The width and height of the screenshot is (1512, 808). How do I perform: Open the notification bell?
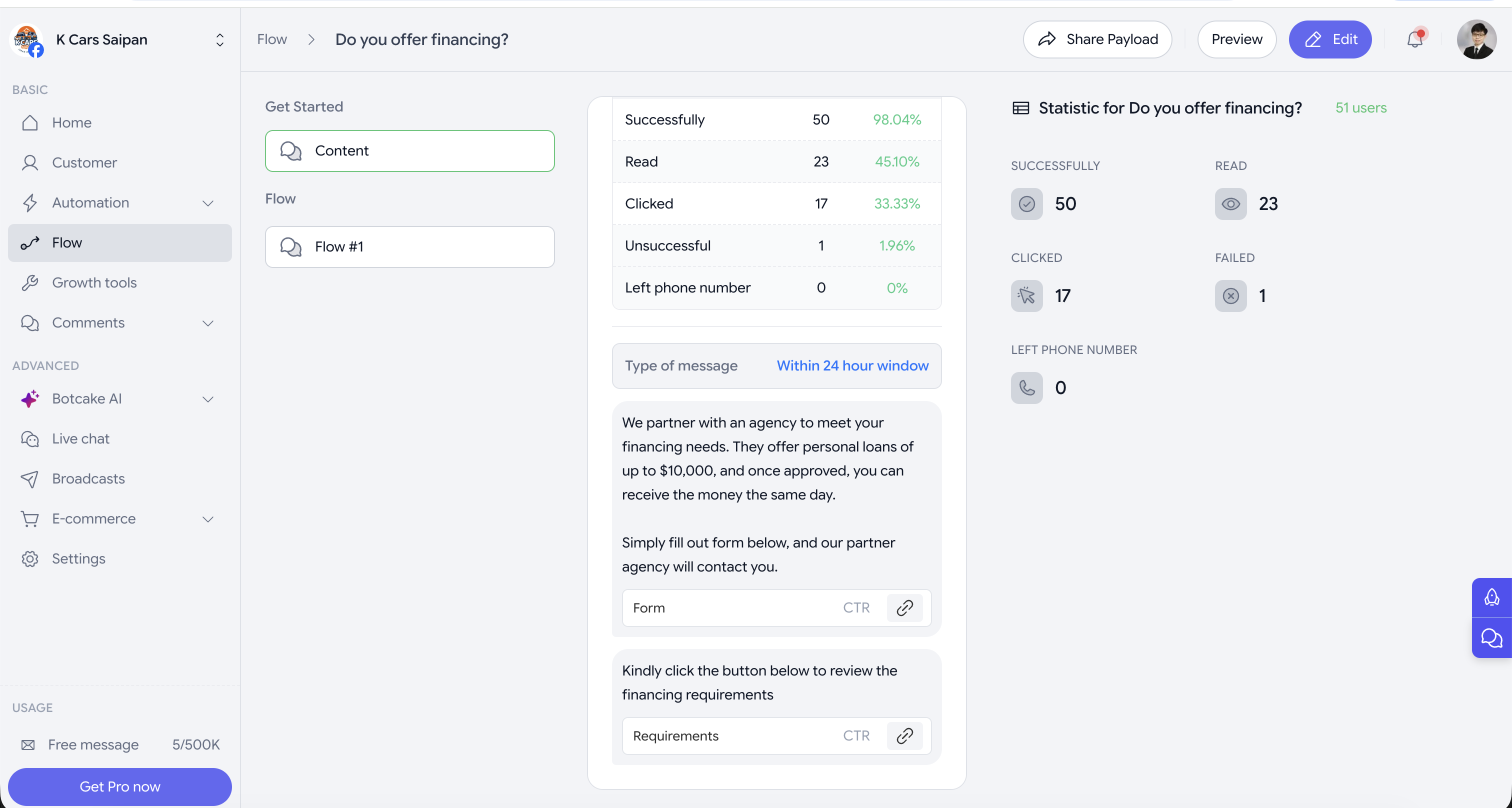coord(1415,38)
